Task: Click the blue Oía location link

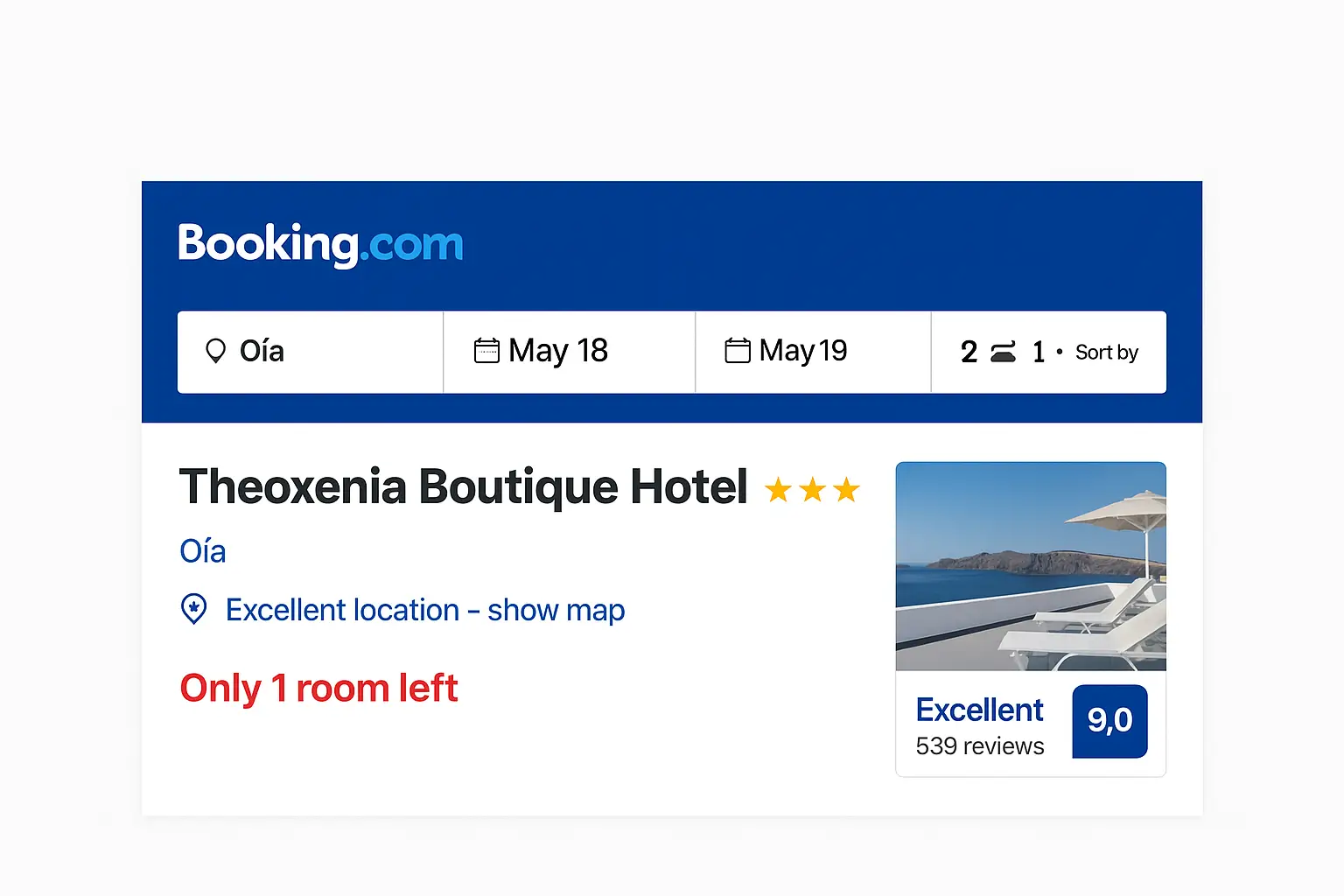Action: click(203, 551)
